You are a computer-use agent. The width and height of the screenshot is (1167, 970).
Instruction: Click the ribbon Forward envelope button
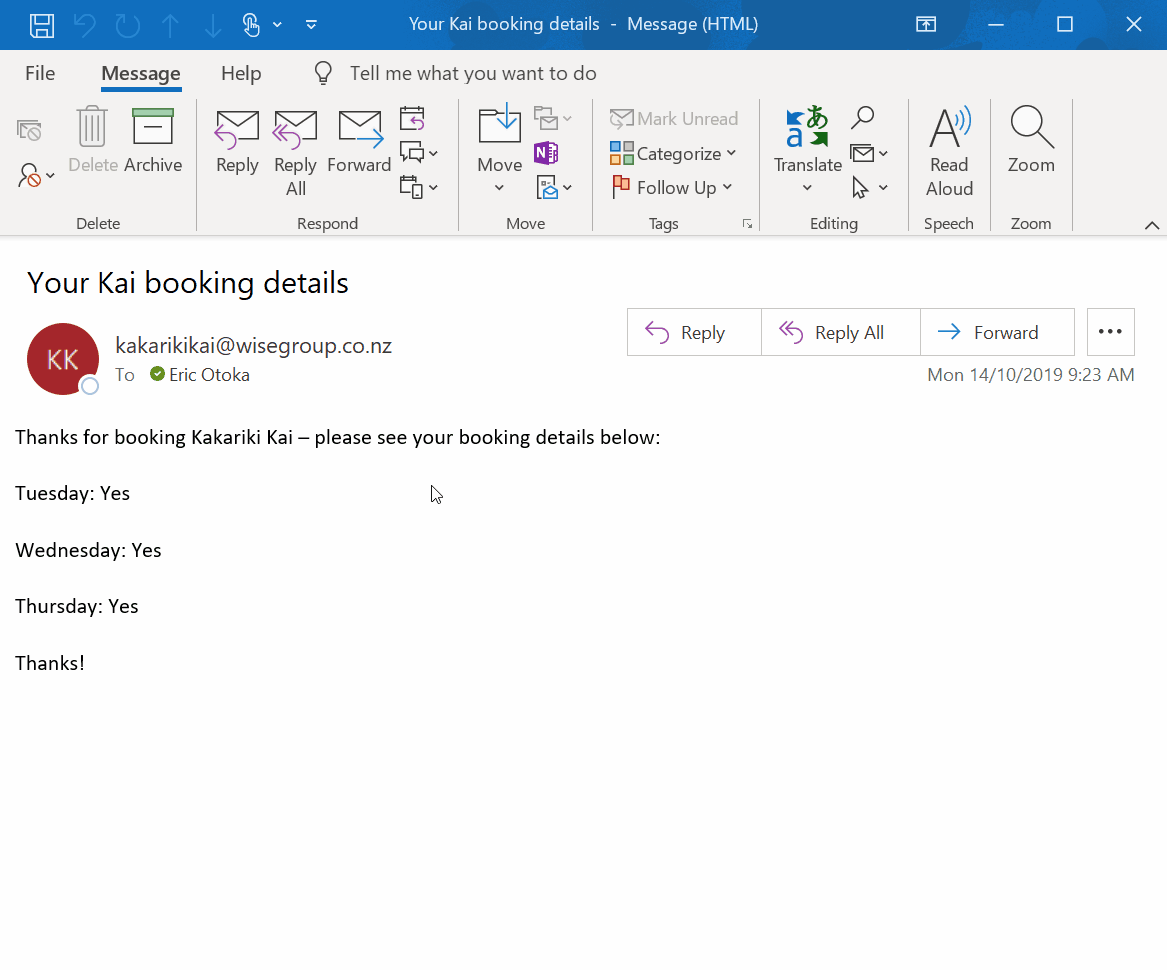coord(359,139)
